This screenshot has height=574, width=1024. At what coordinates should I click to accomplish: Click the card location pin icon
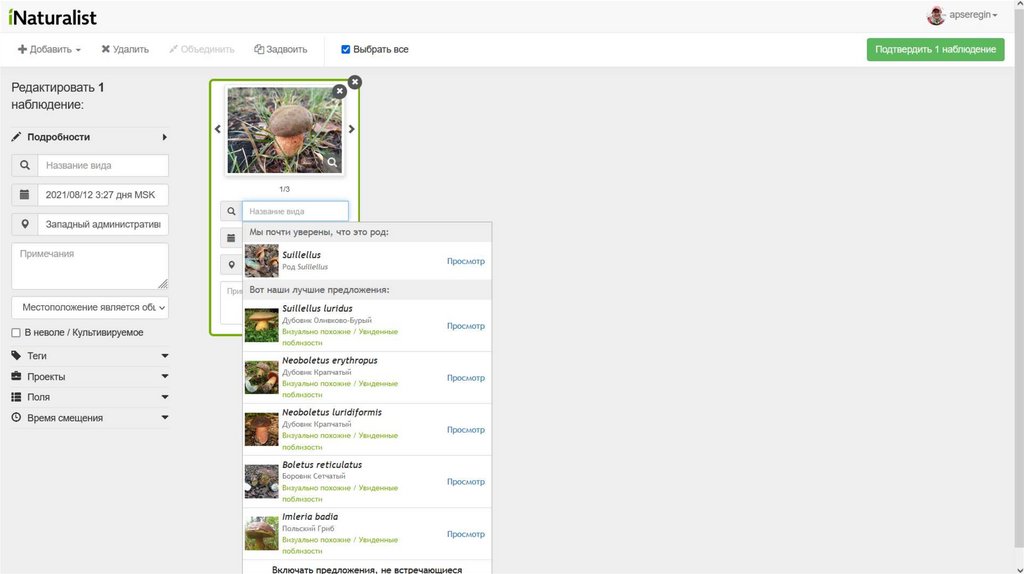click(231, 264)
